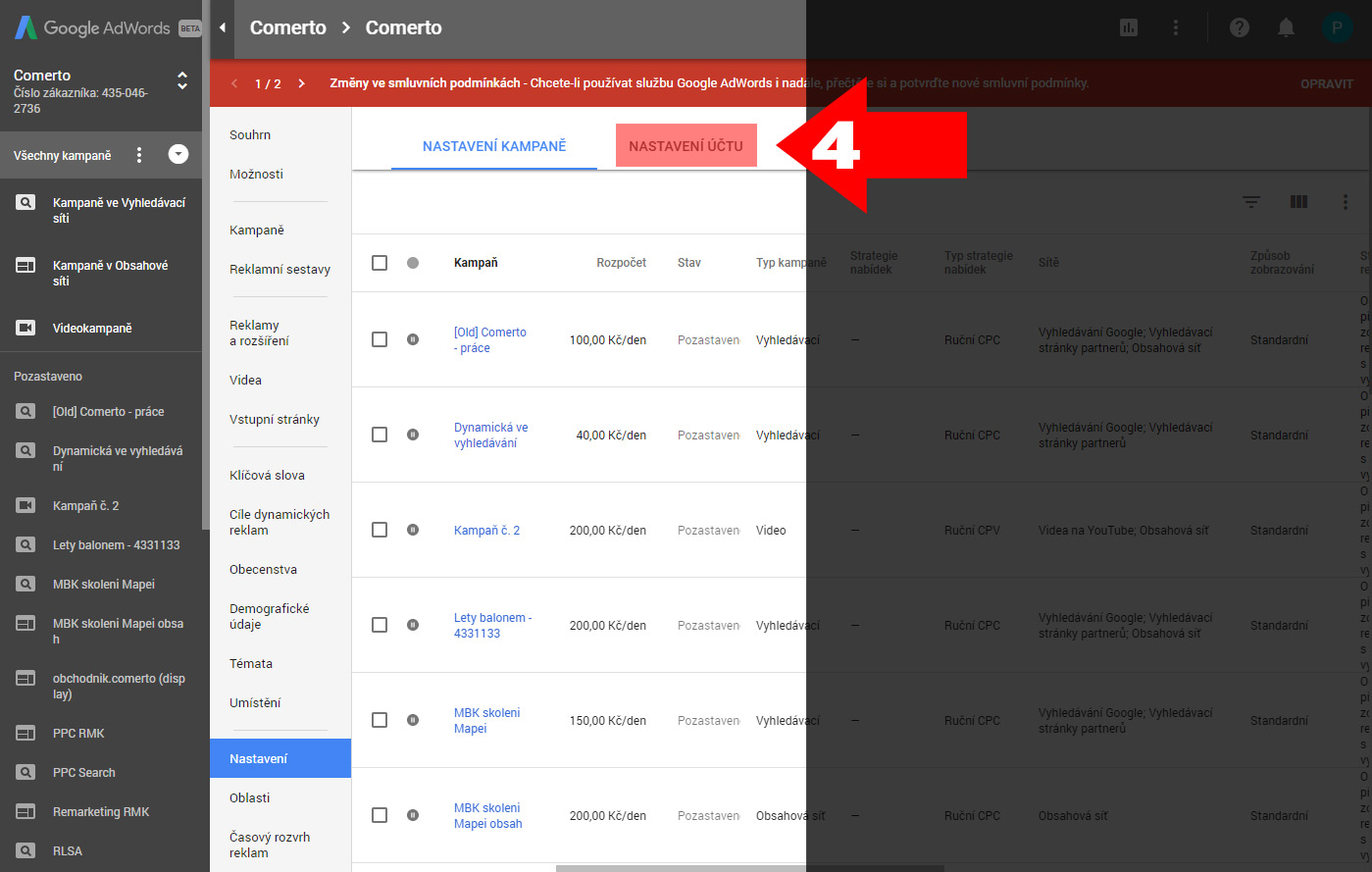Screen dimensions: 1372x872
Task: Click search icon of Kampaně ve Vyhledávací síti
Action: [26, 203]
